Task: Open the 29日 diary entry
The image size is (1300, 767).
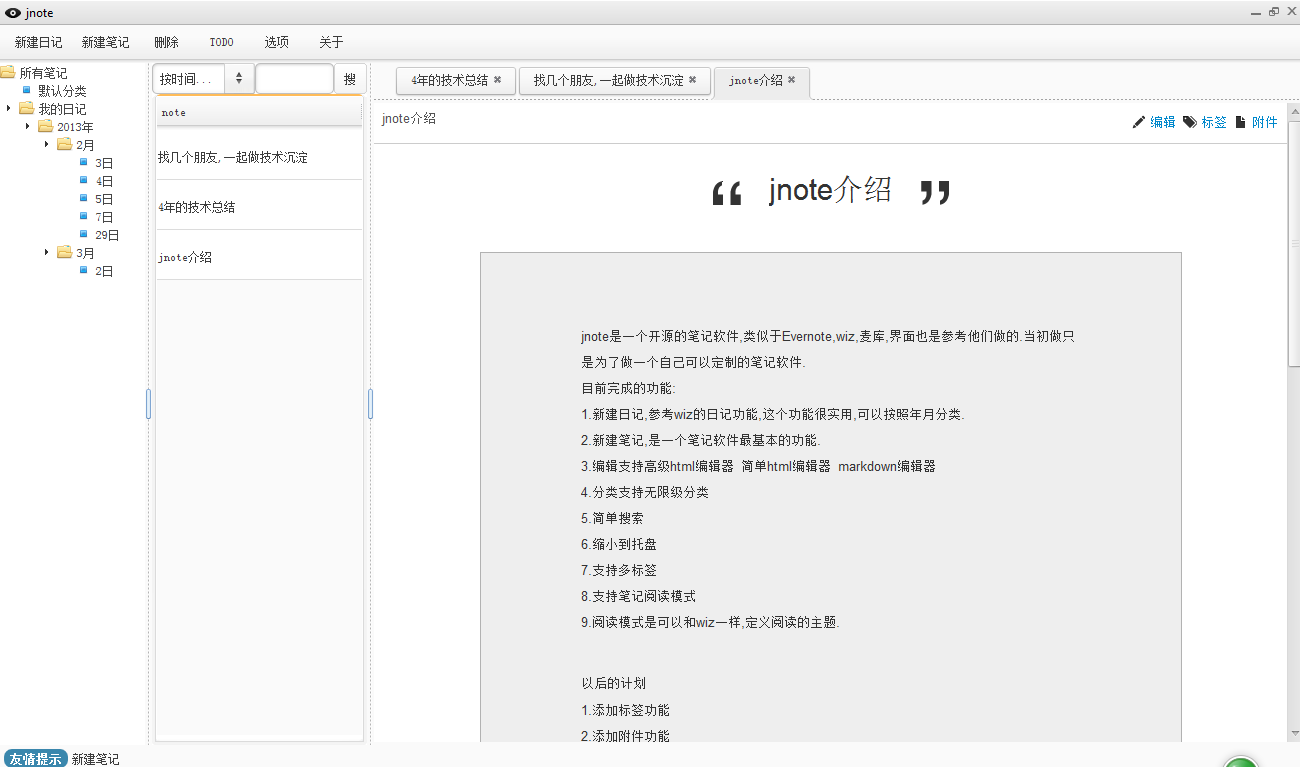Action: 107,235
